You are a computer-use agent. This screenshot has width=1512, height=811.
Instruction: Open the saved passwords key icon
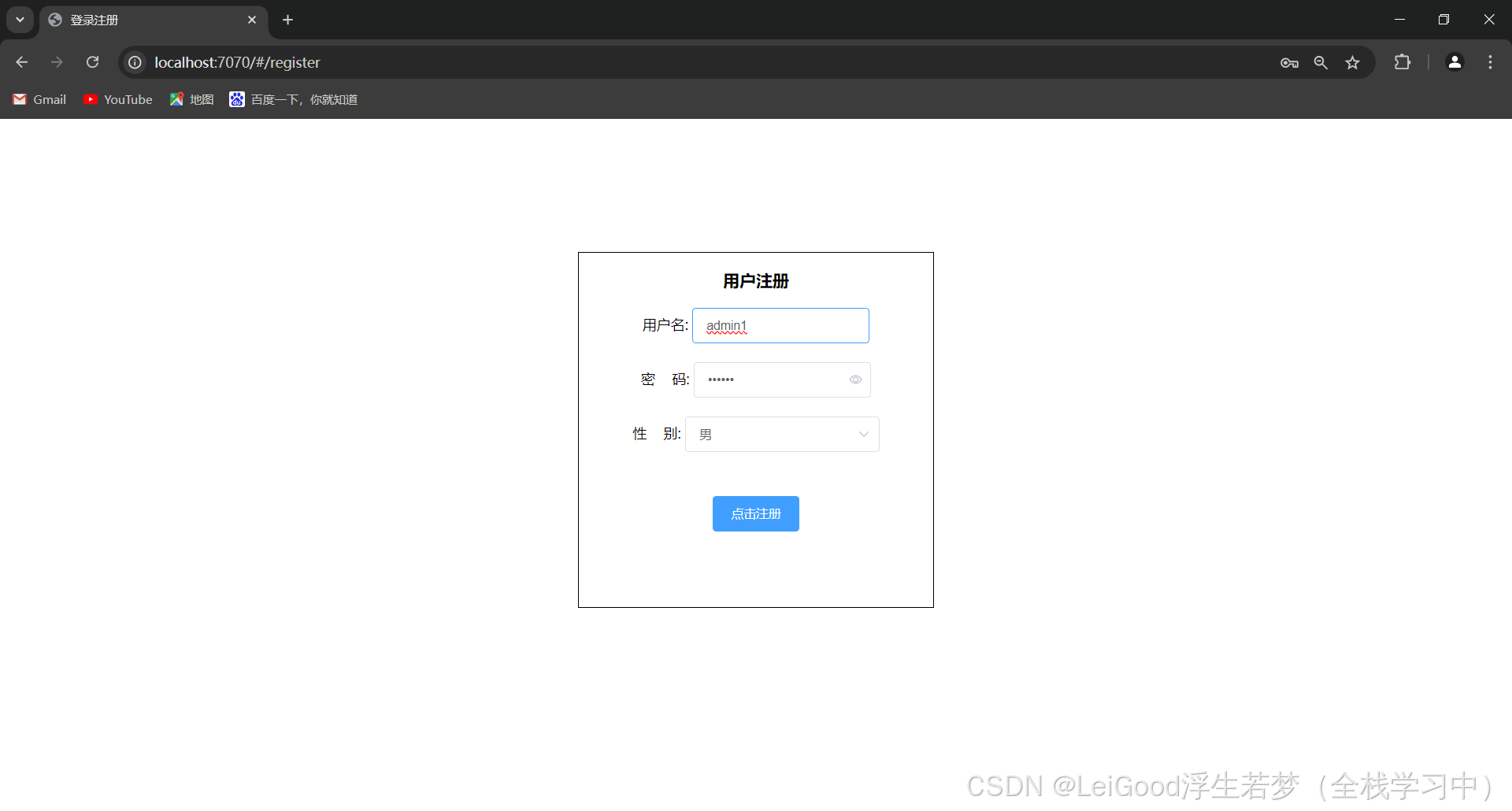pos(1289,62)
